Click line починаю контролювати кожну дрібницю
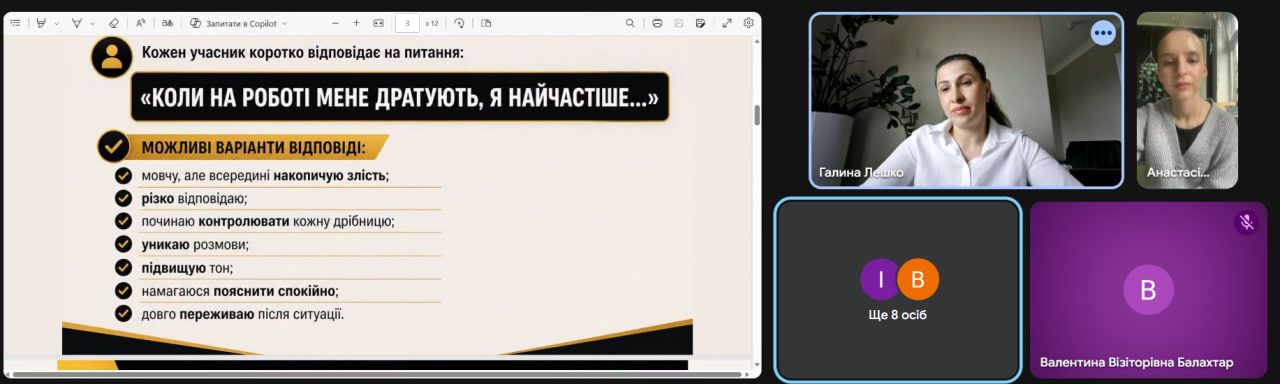Screen dimensions: 1280x384 [x=268, y=221]
